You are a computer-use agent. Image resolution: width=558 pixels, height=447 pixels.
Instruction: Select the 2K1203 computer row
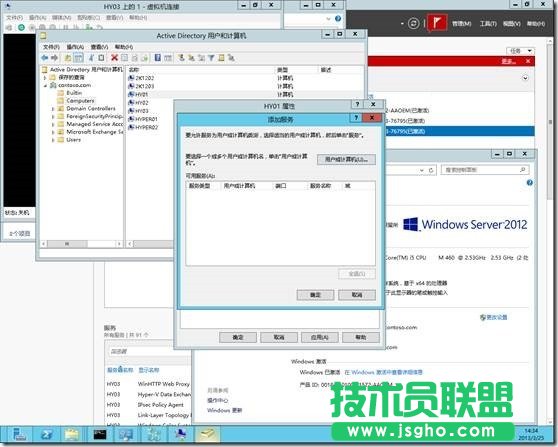(x=246, y=86)
